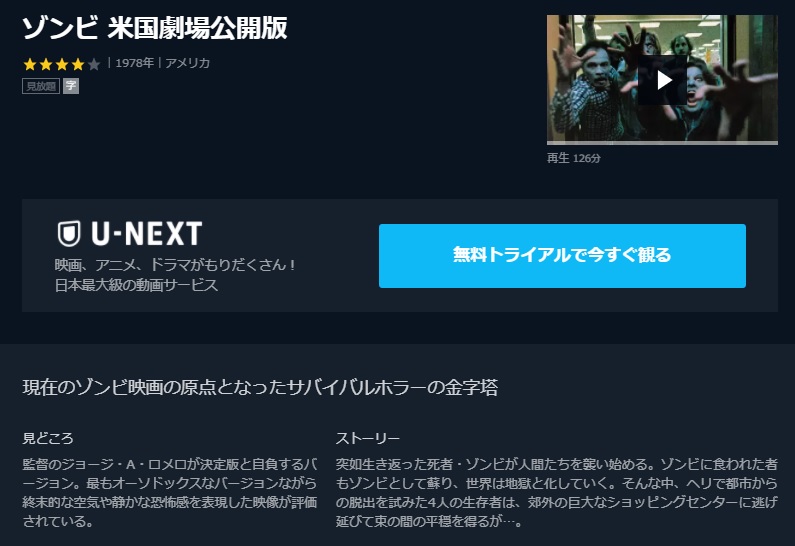Click 無料トライアルで今すぐ観る button
Image resolution: width=795 pixels, height=546 pixels.
[x=562, y=256]
